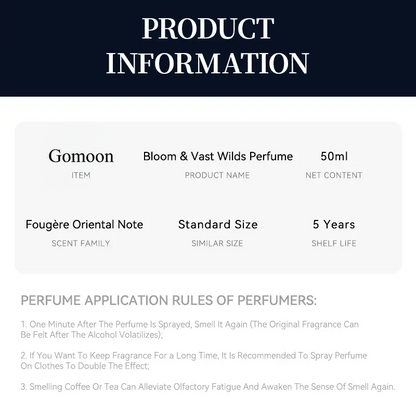Click the PRODUCT INFORMATION header title
The height and width of the screenshot is (416, 416).
[x=207, y=46]
